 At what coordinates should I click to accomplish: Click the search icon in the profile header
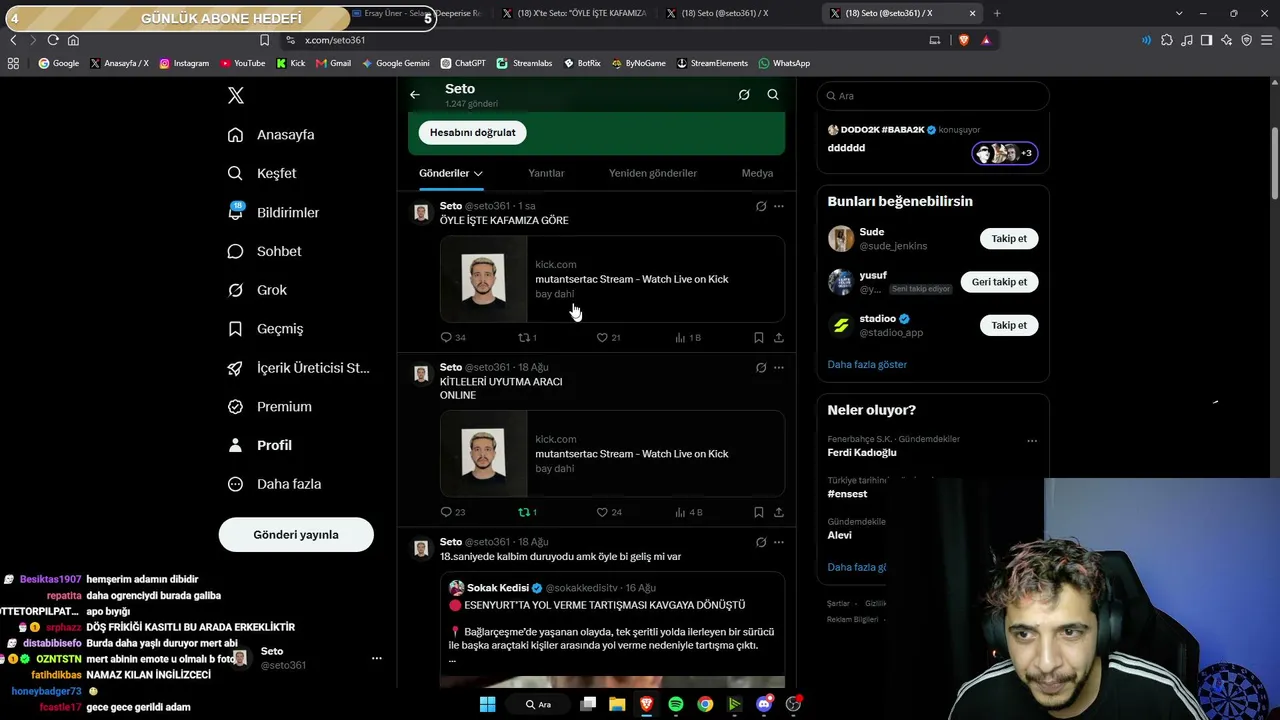773,95
